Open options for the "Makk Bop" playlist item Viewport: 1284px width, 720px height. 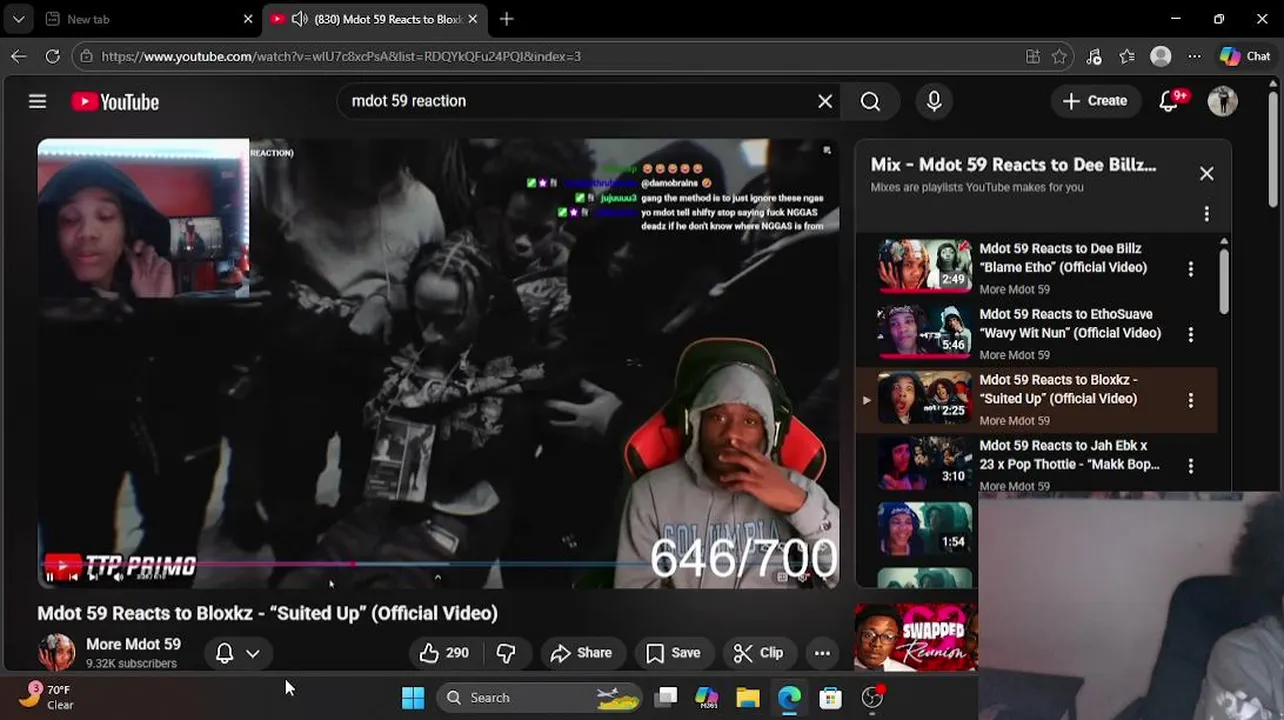(1190, 466)
